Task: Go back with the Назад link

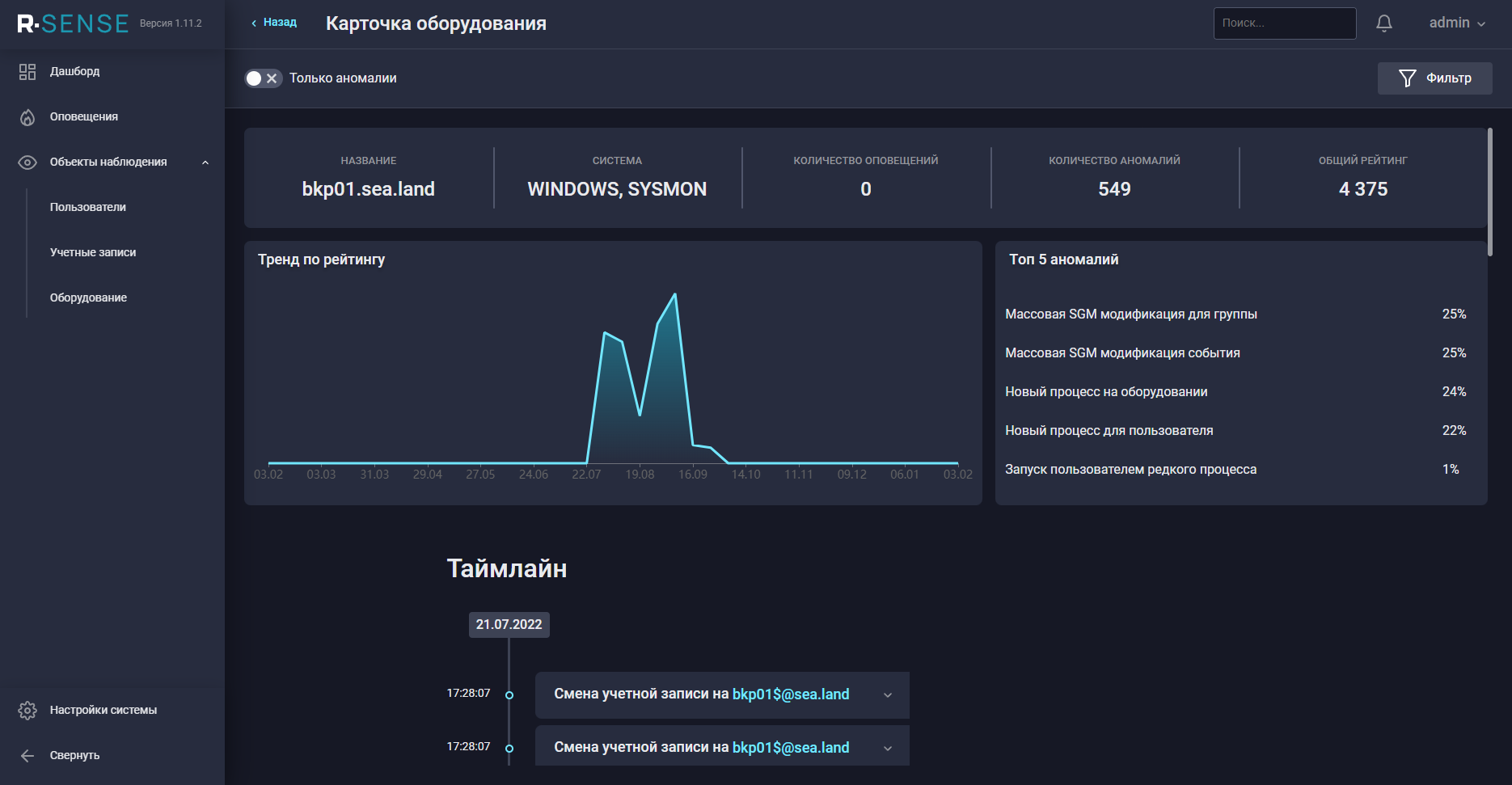Action: coord(280,23)
